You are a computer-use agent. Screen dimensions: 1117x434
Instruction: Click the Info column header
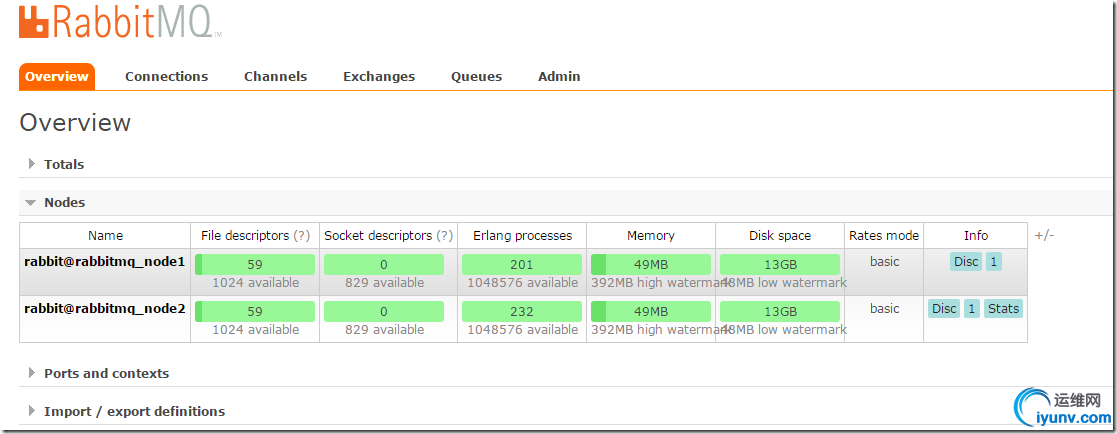(976, 235)
